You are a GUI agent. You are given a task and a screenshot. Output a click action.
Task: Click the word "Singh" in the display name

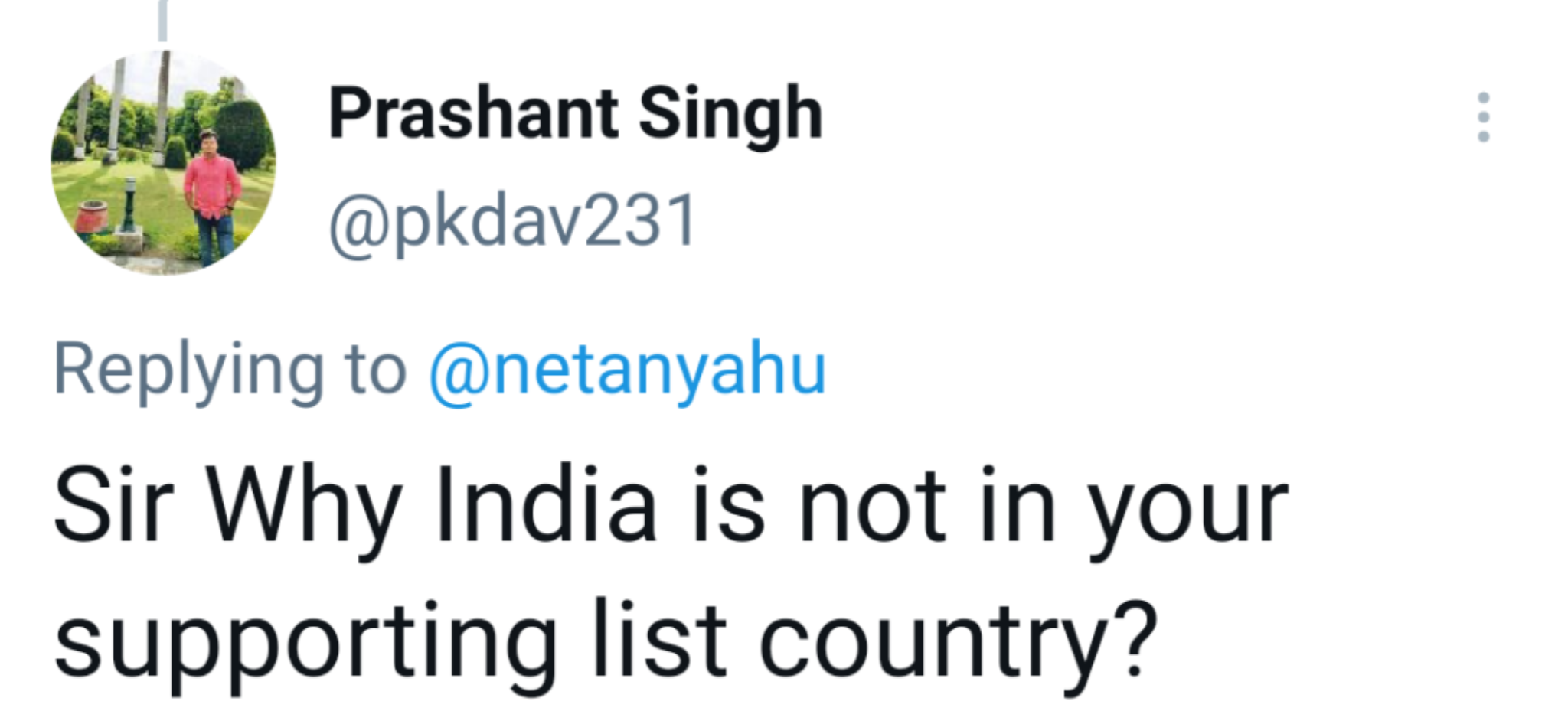coord(730,115)
